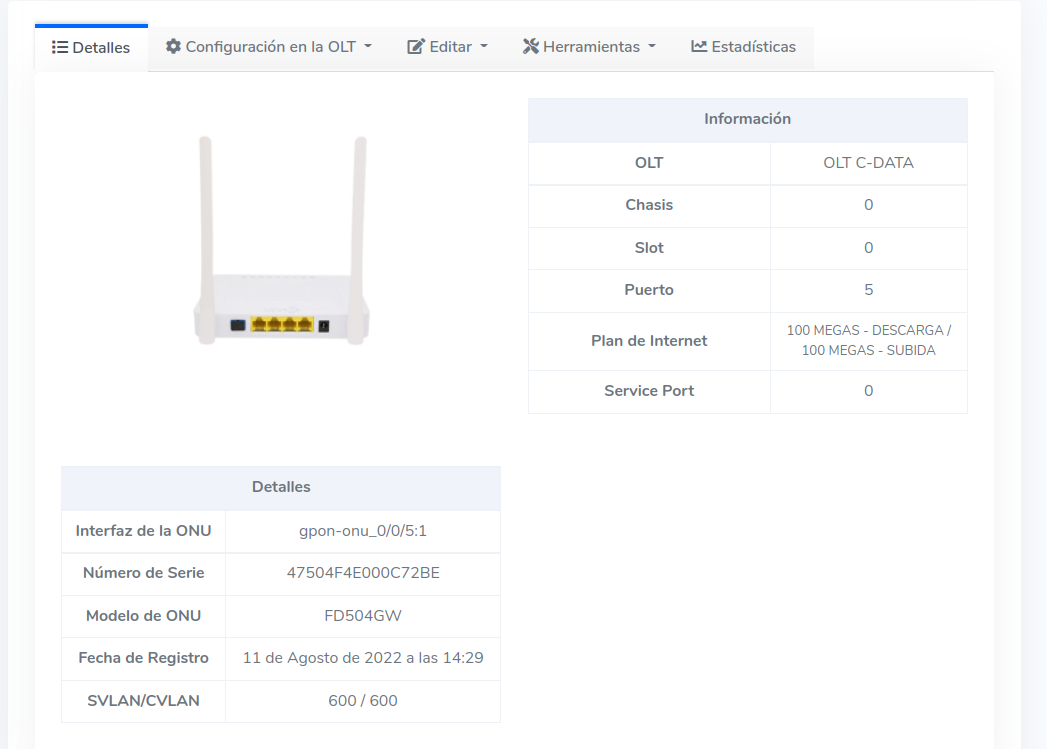Click the registration date 11 de Agosto value
This screenshot has height=749, width=1047.
click(363, 658)
